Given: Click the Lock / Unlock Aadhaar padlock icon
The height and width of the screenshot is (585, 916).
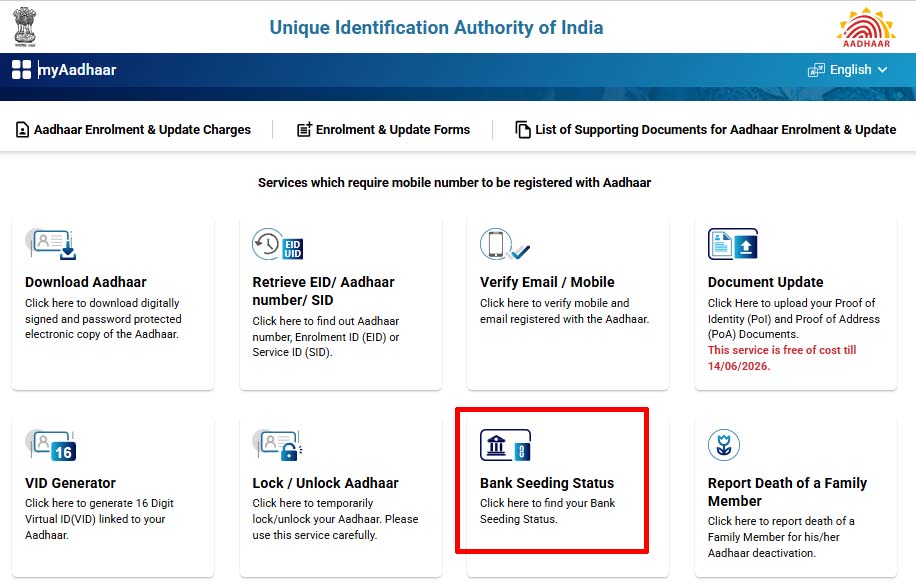Looking at the screenshot, I should (x=277, y=445).
